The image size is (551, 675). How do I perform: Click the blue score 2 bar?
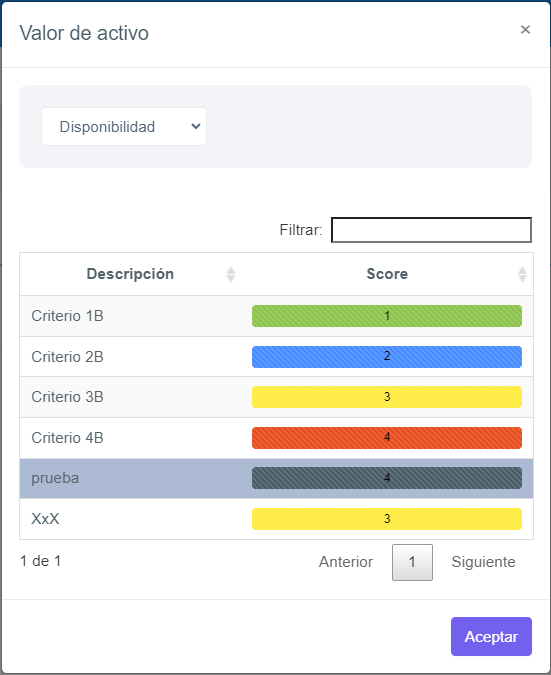[x=387, y=357]
